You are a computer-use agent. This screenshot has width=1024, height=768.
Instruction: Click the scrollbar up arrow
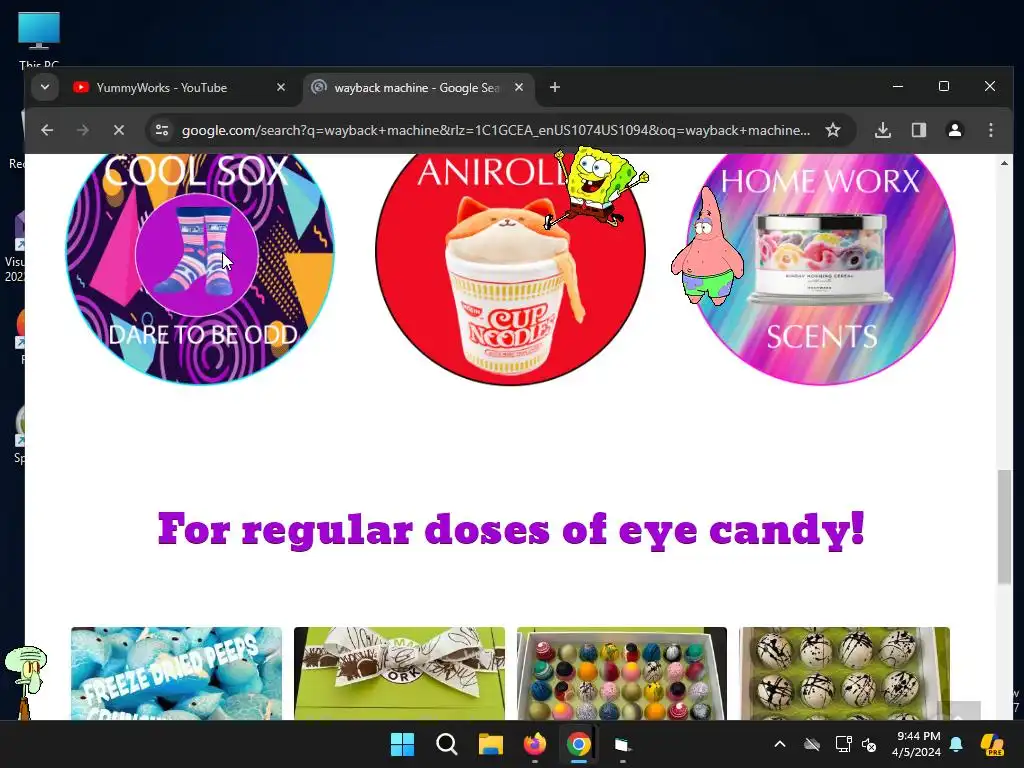point(1004,163)
